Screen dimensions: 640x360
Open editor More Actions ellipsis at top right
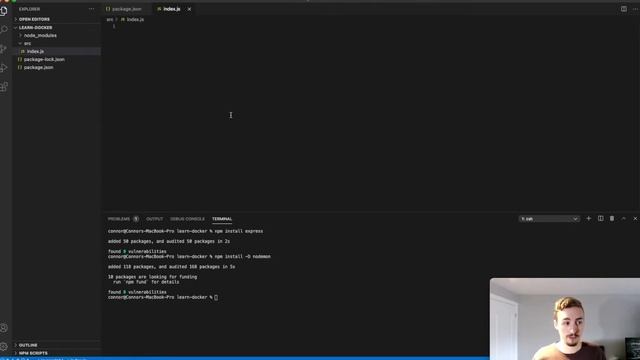636,9
